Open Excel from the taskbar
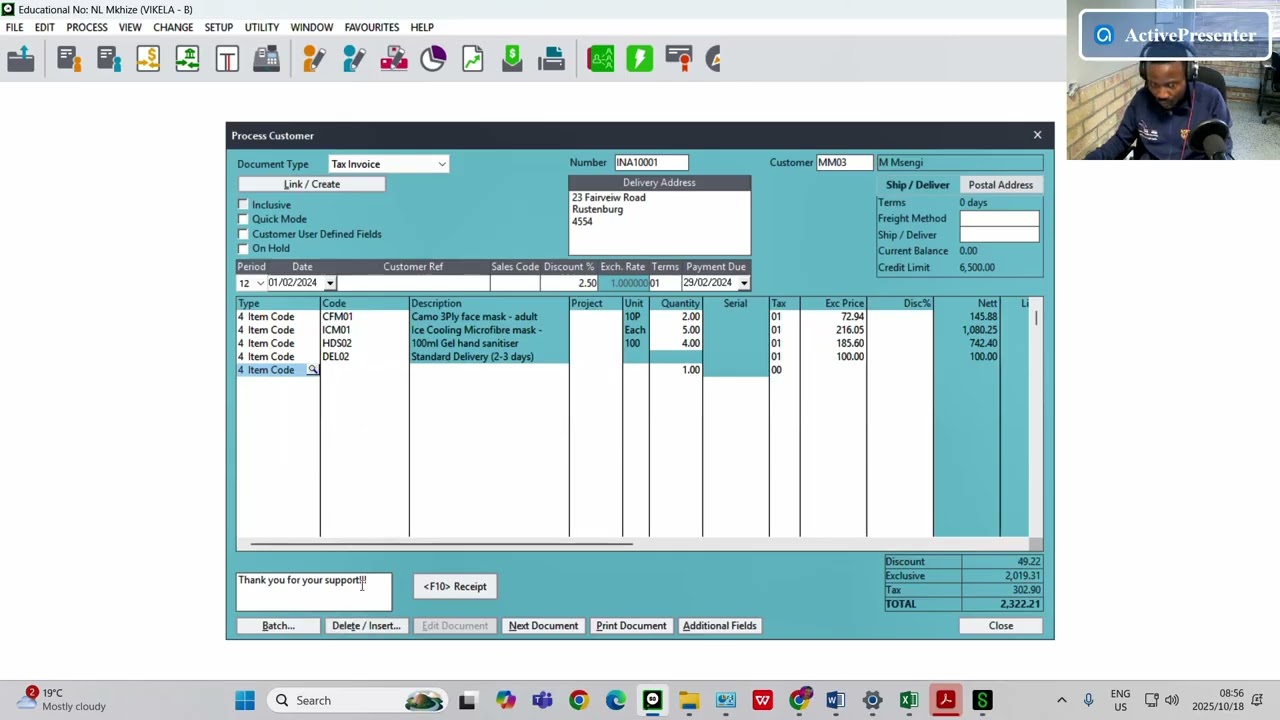The image size is (1280, 720). click(x=909, y=700)
